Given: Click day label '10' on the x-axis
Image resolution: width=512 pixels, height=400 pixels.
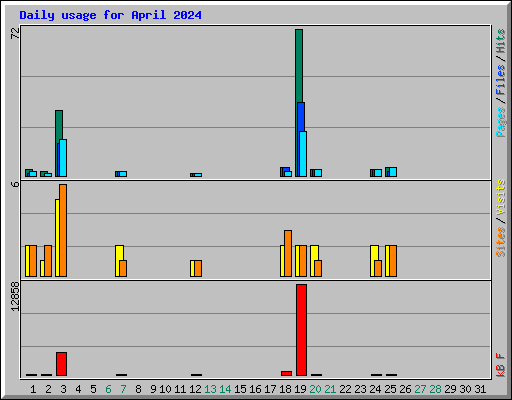Looking at the screenshot, I should point(165,389).
